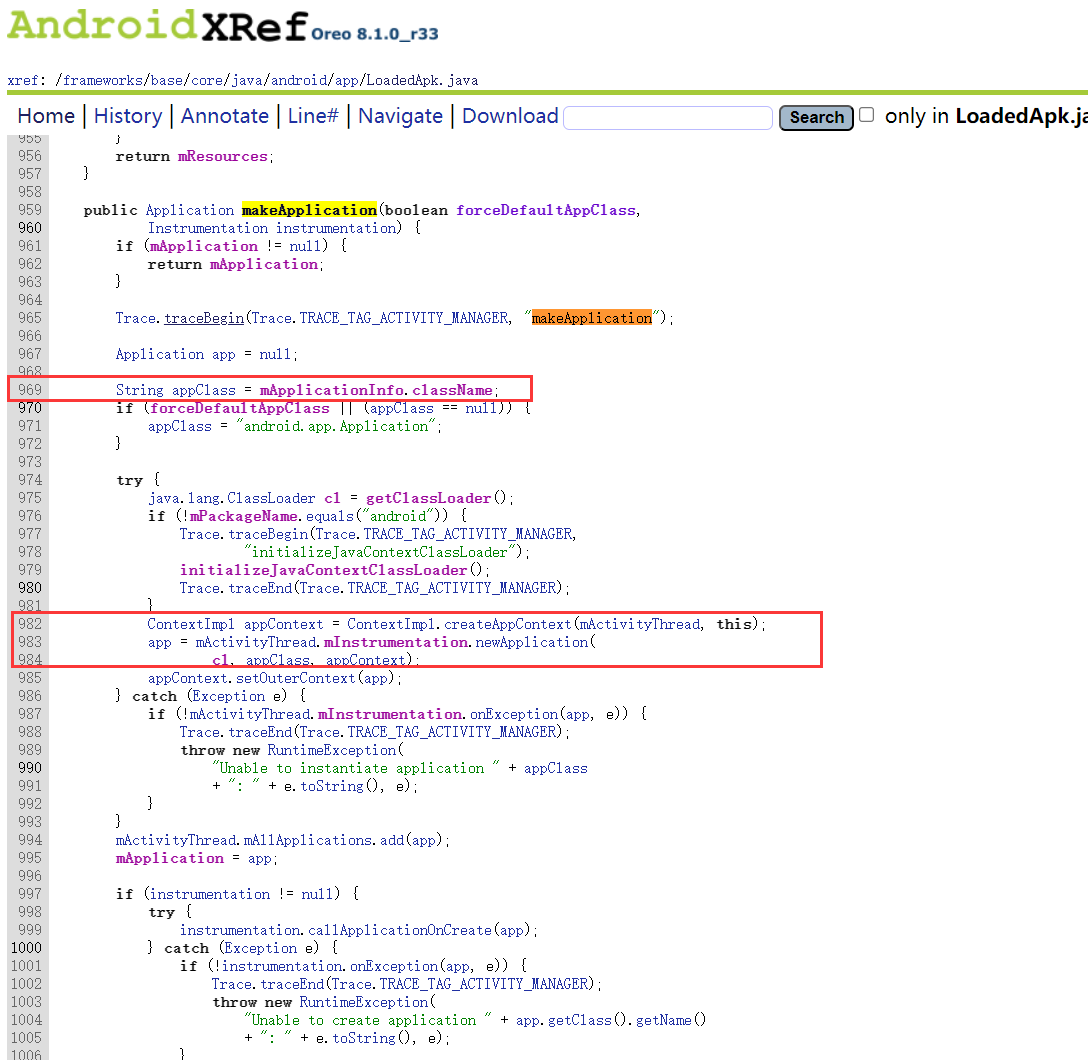Click initializeJavaContextClassLoader call on line 979
Viewport: 1088px width, 1060px height.
pos(325,570)
